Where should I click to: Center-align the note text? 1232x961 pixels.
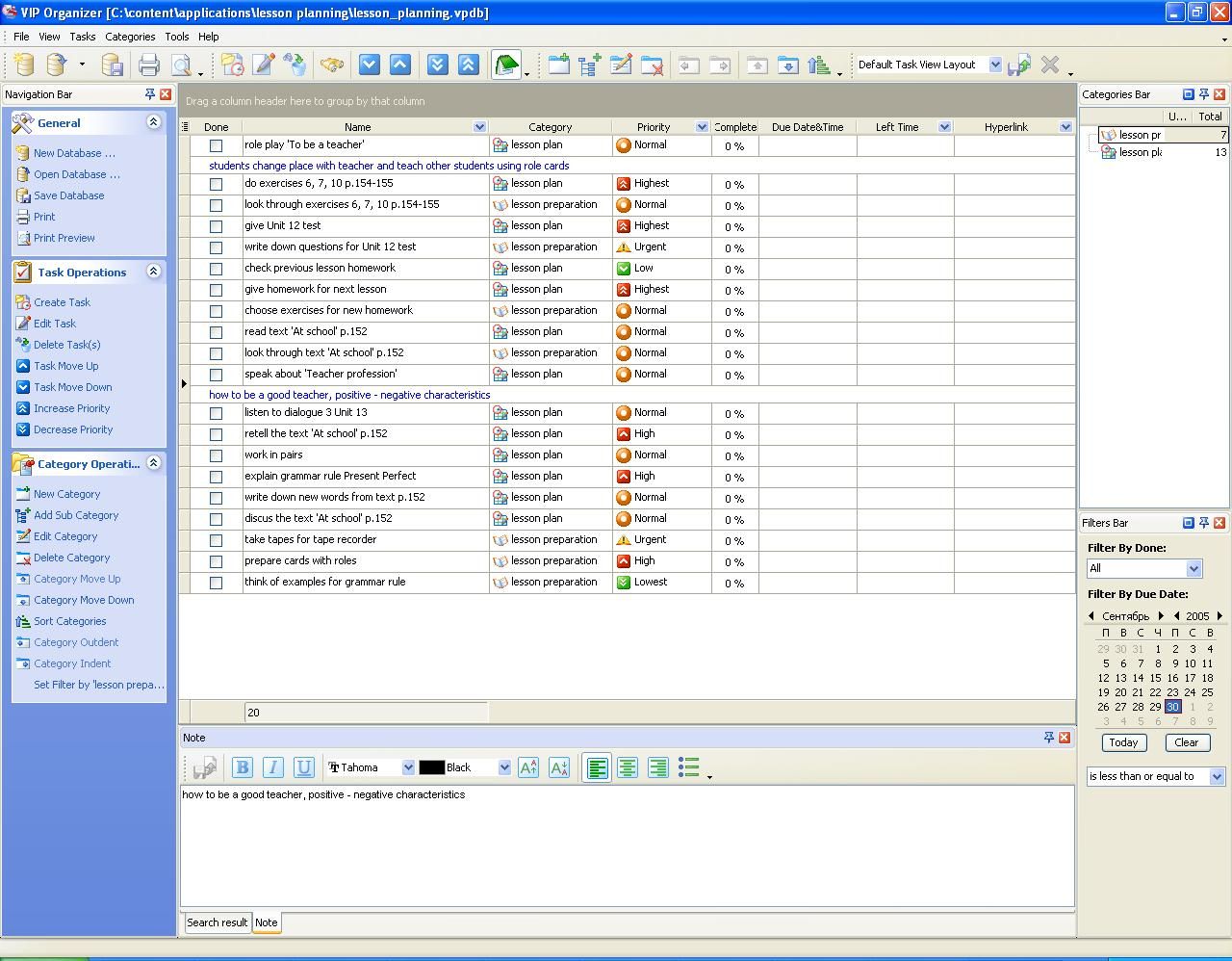(x=628, y=767)
